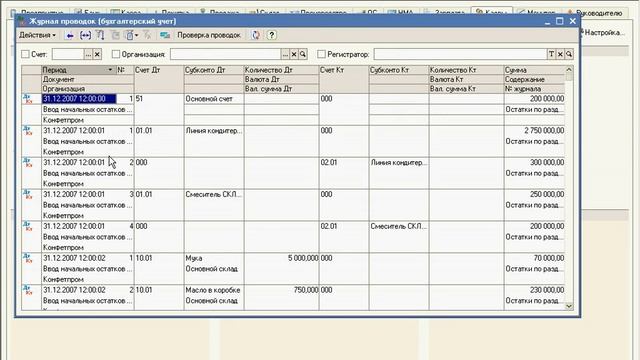
Task: Click the filter and sort settings icon
Action: (x=100, y=36)
